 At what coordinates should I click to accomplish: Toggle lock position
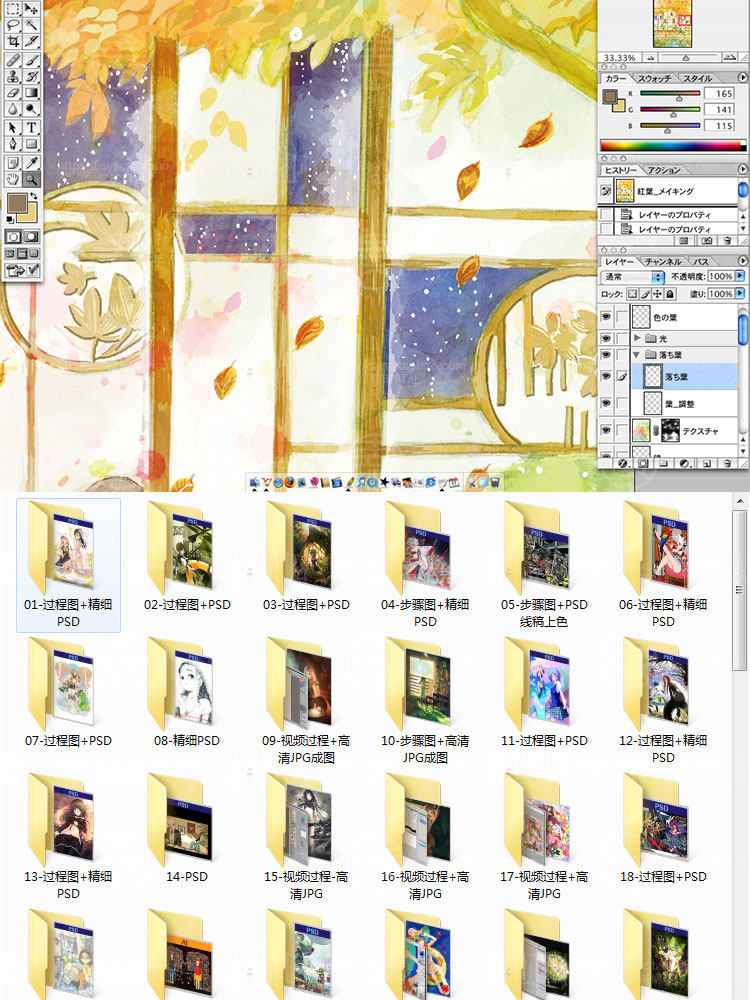pos(658,294)
